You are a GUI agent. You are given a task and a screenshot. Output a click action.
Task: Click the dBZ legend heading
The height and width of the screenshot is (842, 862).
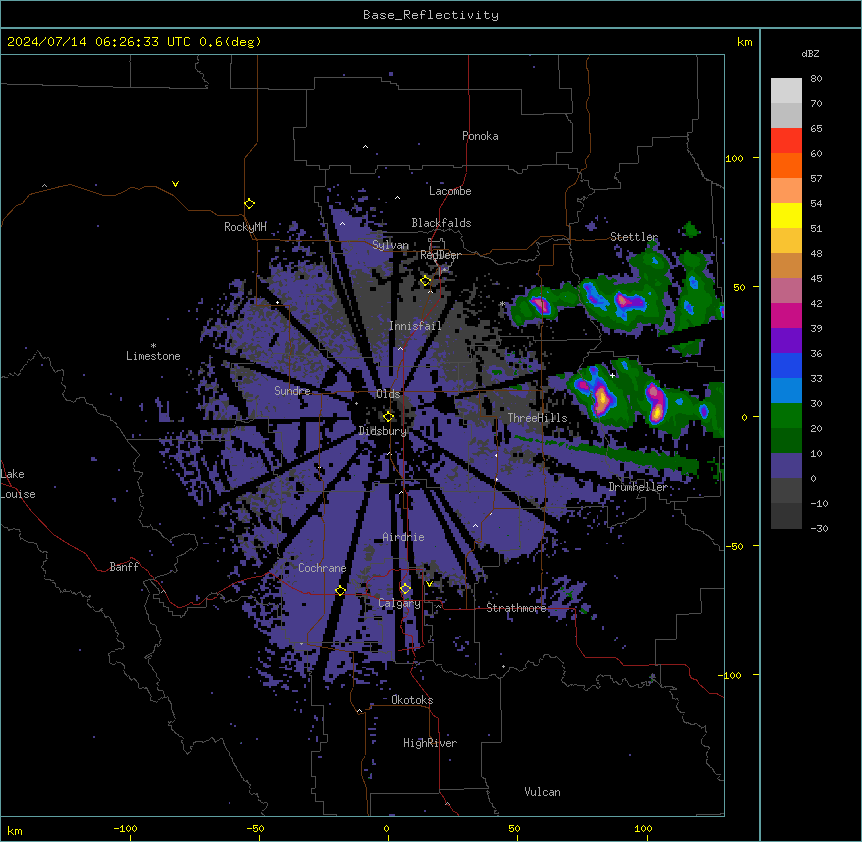(x=810, y=53)
